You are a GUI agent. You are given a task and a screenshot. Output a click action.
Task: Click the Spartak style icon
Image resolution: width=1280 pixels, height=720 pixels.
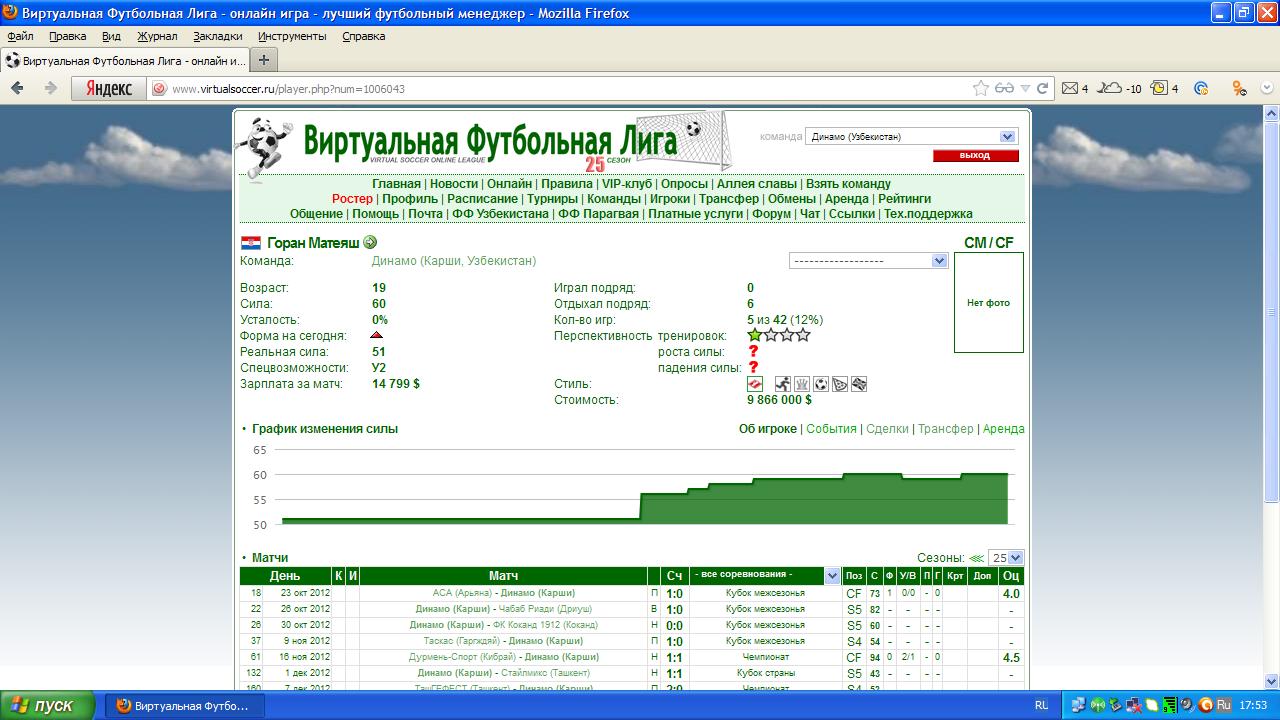pyautogui.click(x=756, y=384)
